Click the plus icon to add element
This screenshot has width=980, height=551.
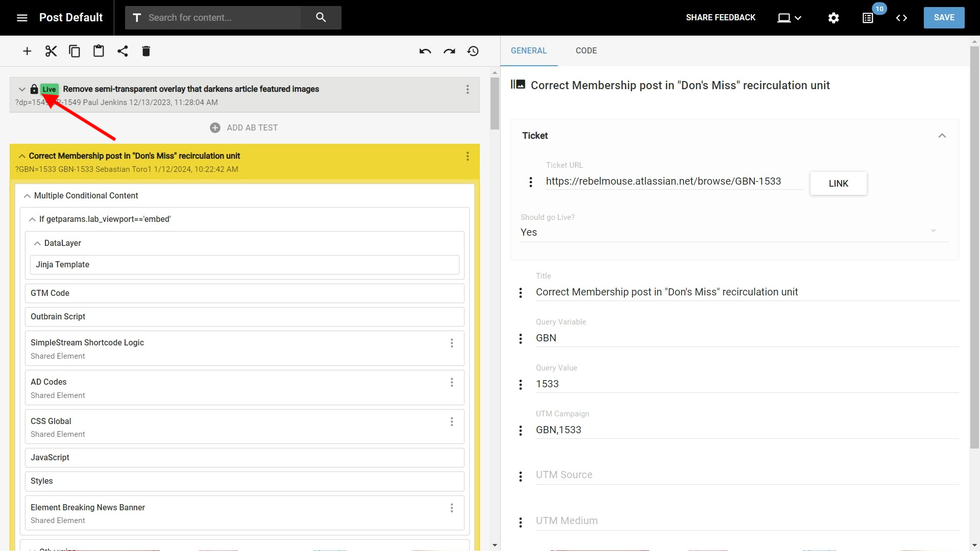tap(27, 51)
